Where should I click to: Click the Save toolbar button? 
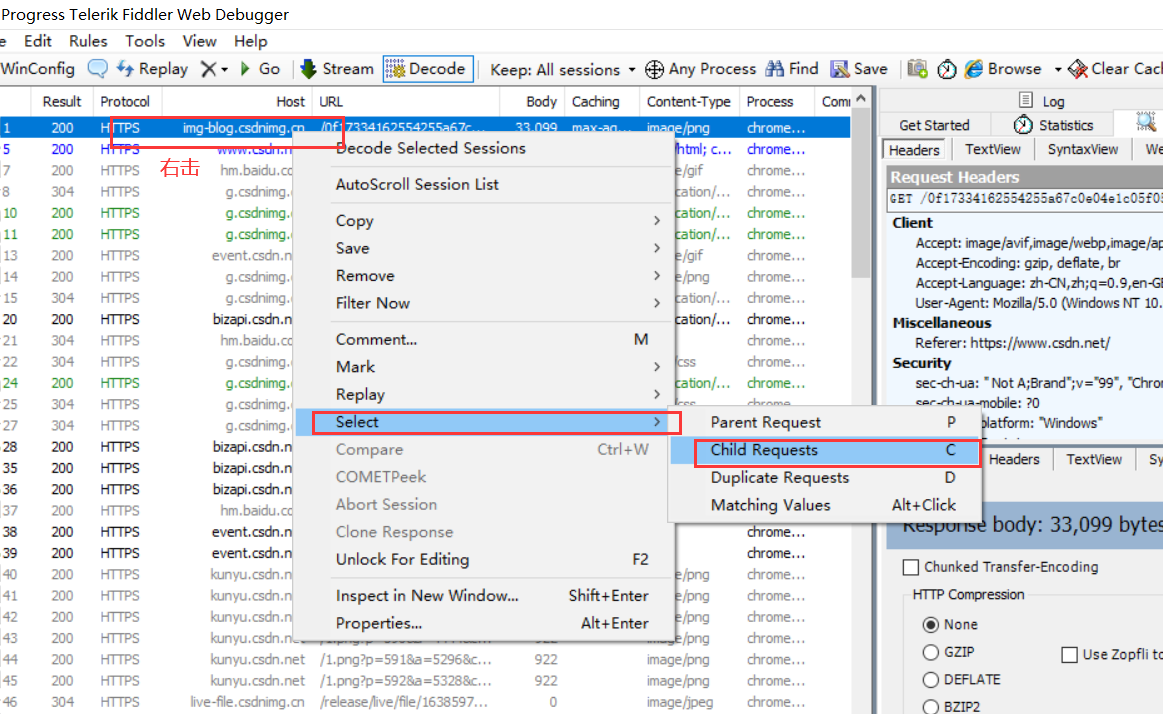click(859, 69)
